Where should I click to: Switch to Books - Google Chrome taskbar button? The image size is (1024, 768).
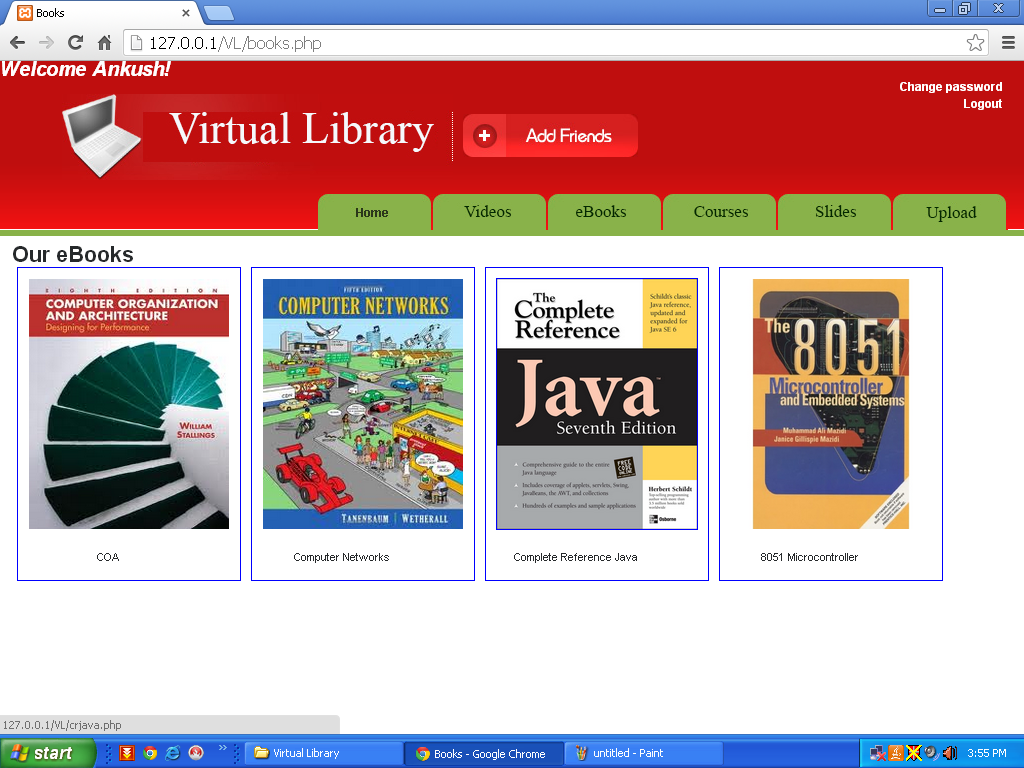click(x=483, y=753)
